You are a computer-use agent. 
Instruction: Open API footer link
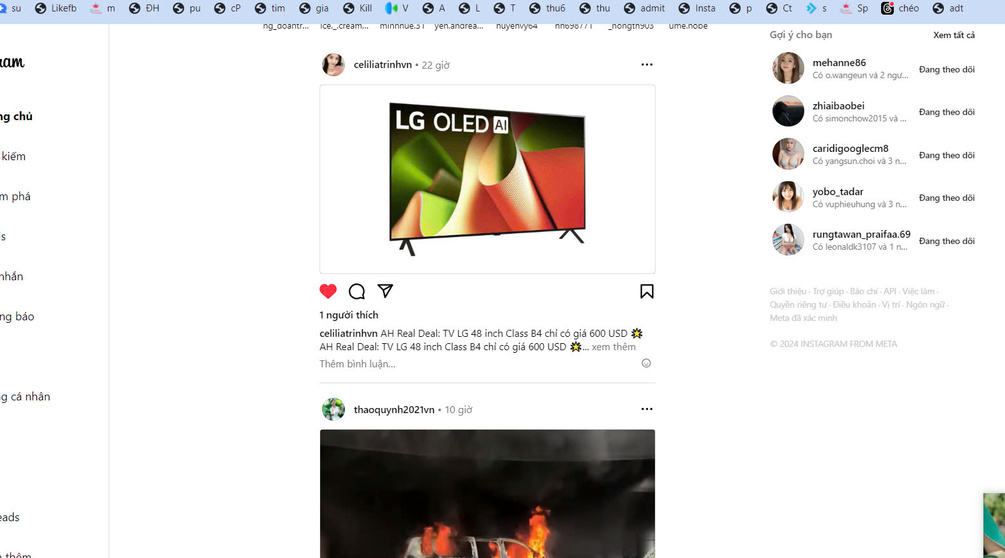point(890,291)
